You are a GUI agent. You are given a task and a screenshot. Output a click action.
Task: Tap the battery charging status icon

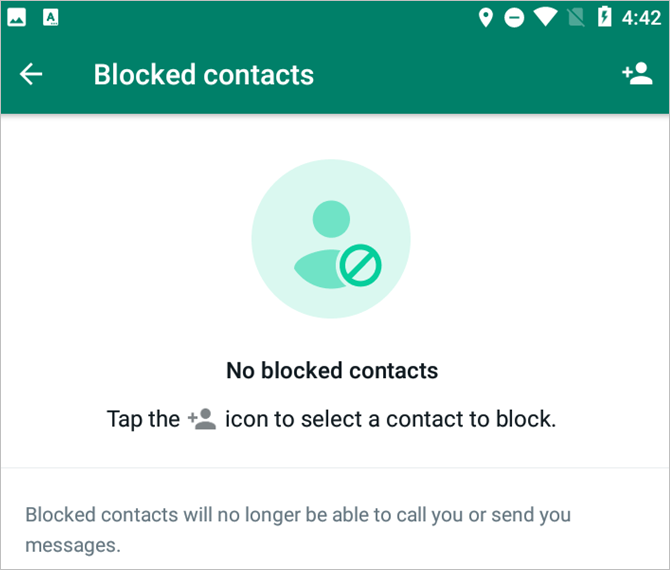click(x=603, y=18)
